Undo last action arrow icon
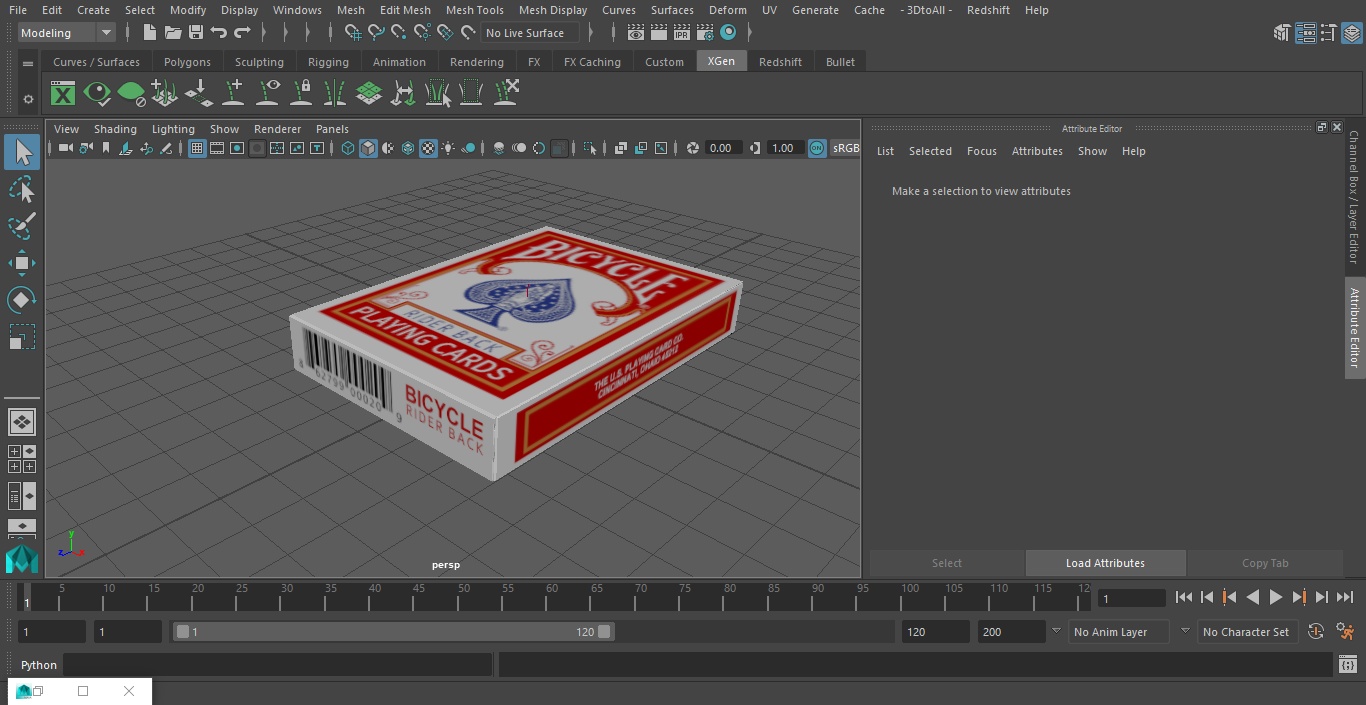 (x=219, y=33)
